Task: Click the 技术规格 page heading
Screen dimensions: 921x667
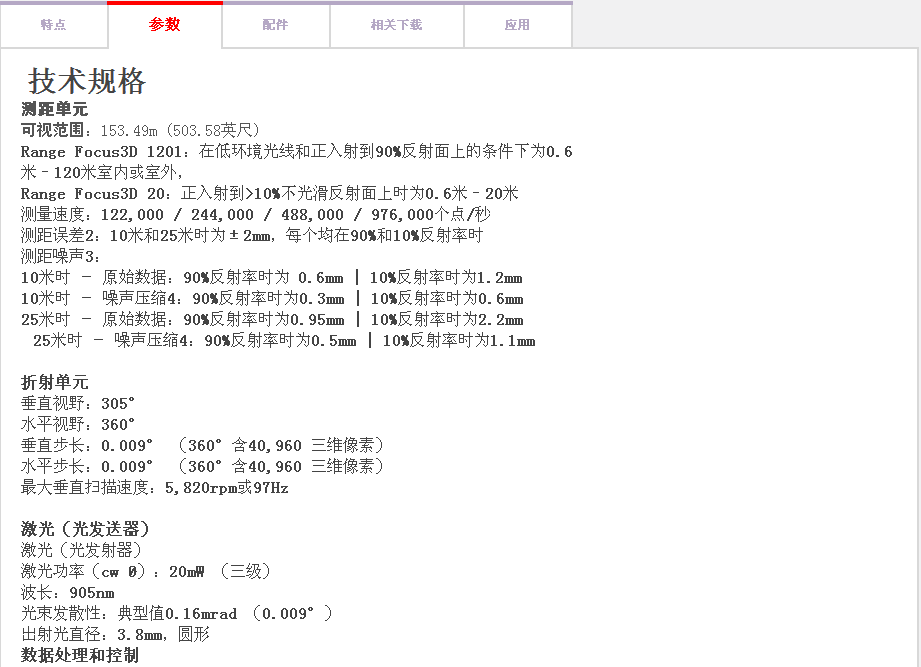Action: [87, 81]
